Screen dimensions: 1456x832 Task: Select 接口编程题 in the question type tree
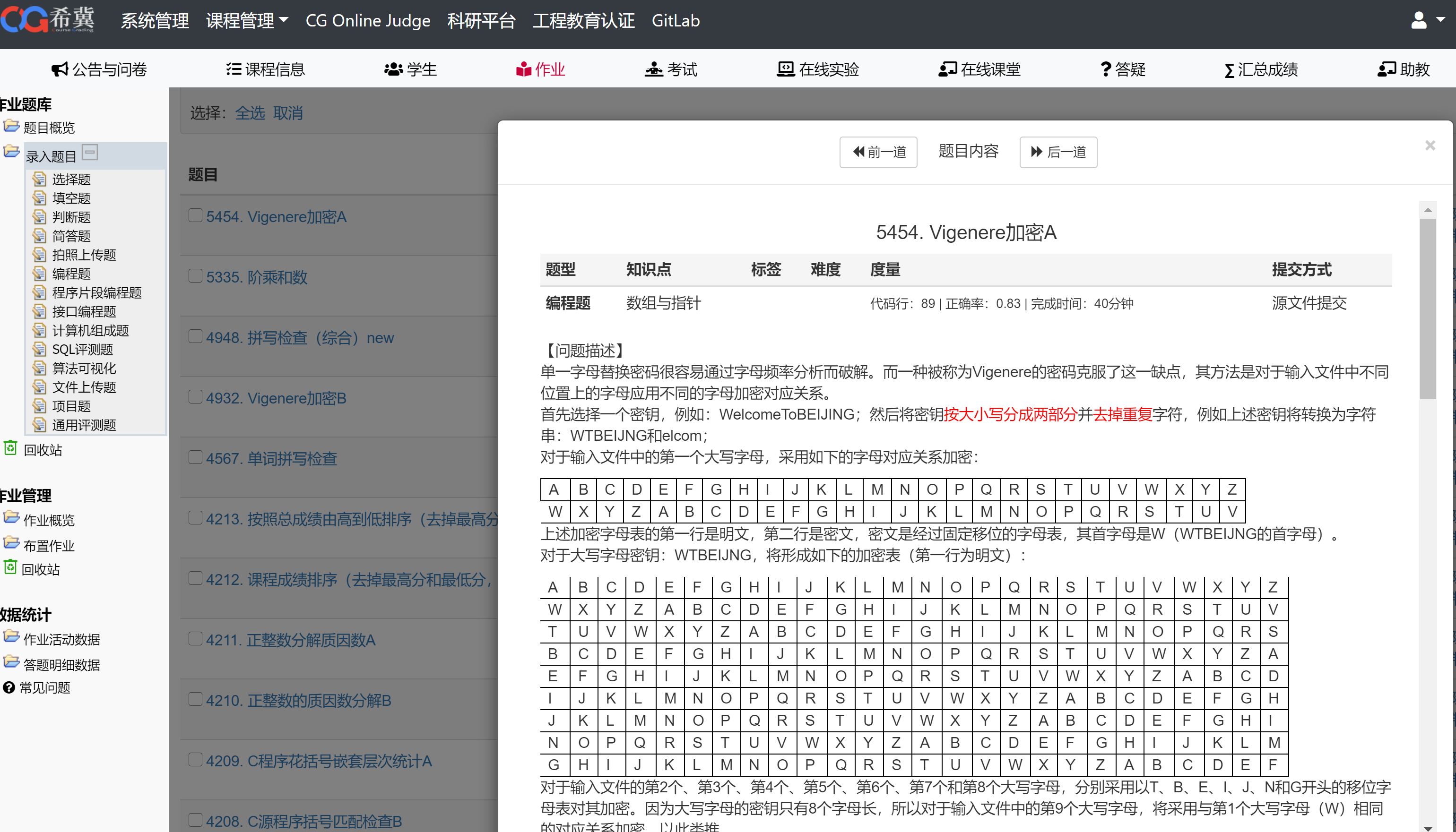click(x=84, y=311)
